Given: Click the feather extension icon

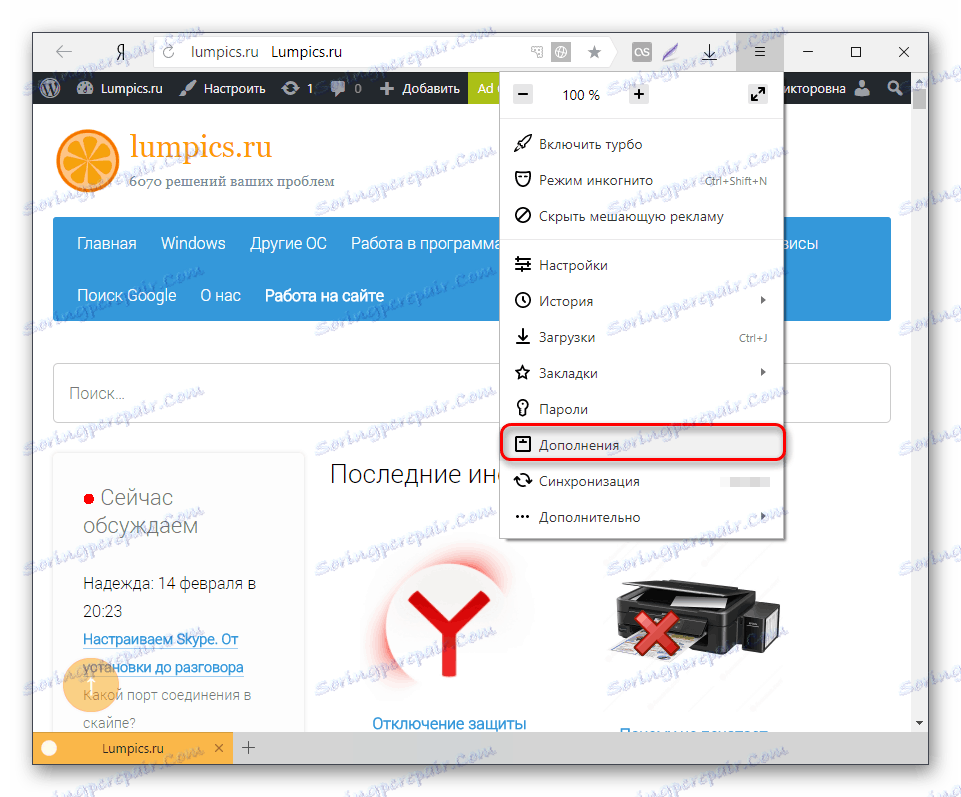Looking at the screenshot, I should click(x=670, y=52).
